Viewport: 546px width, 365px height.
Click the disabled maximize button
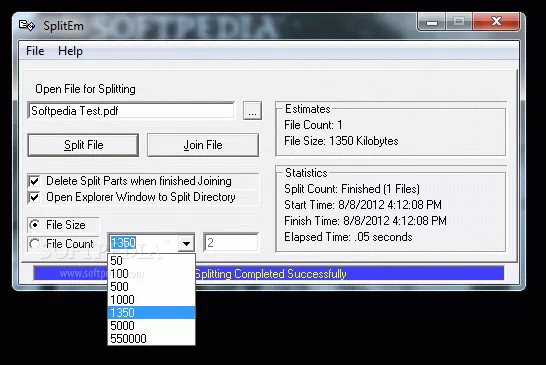pos(459,22)
